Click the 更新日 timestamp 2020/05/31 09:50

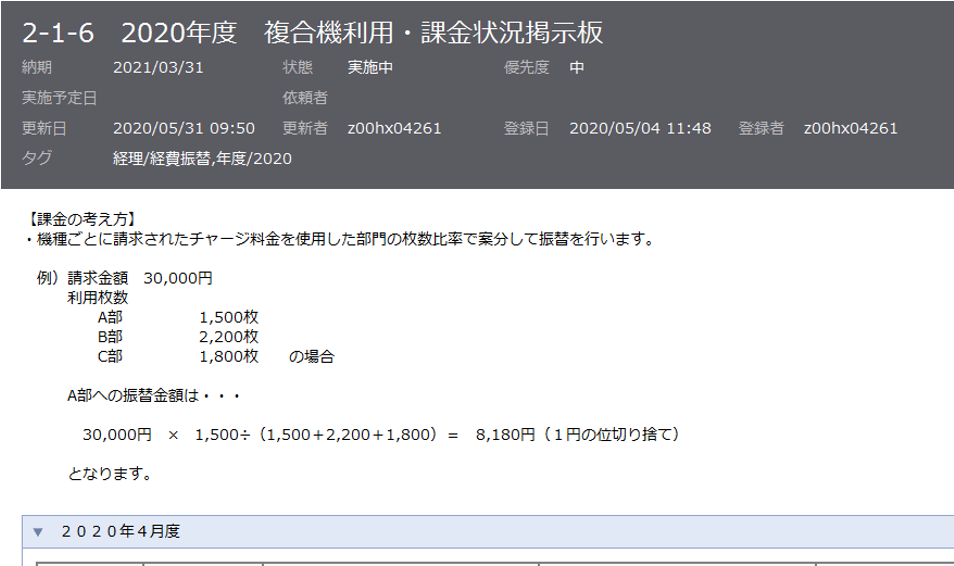point(184,128)
